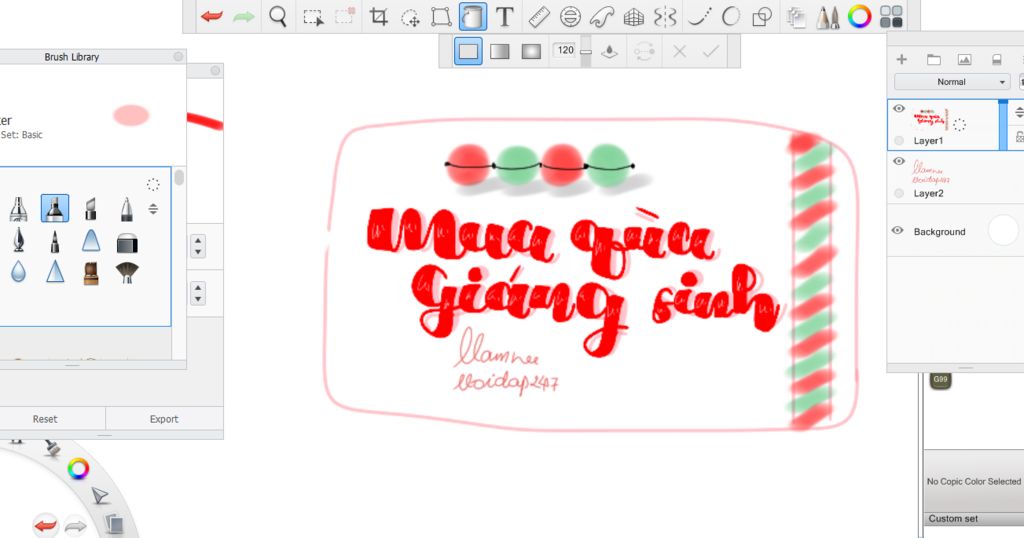The image size is (1024, 538).
Task: Cancel the fill with the X button
Action: (x=679, y=51)
